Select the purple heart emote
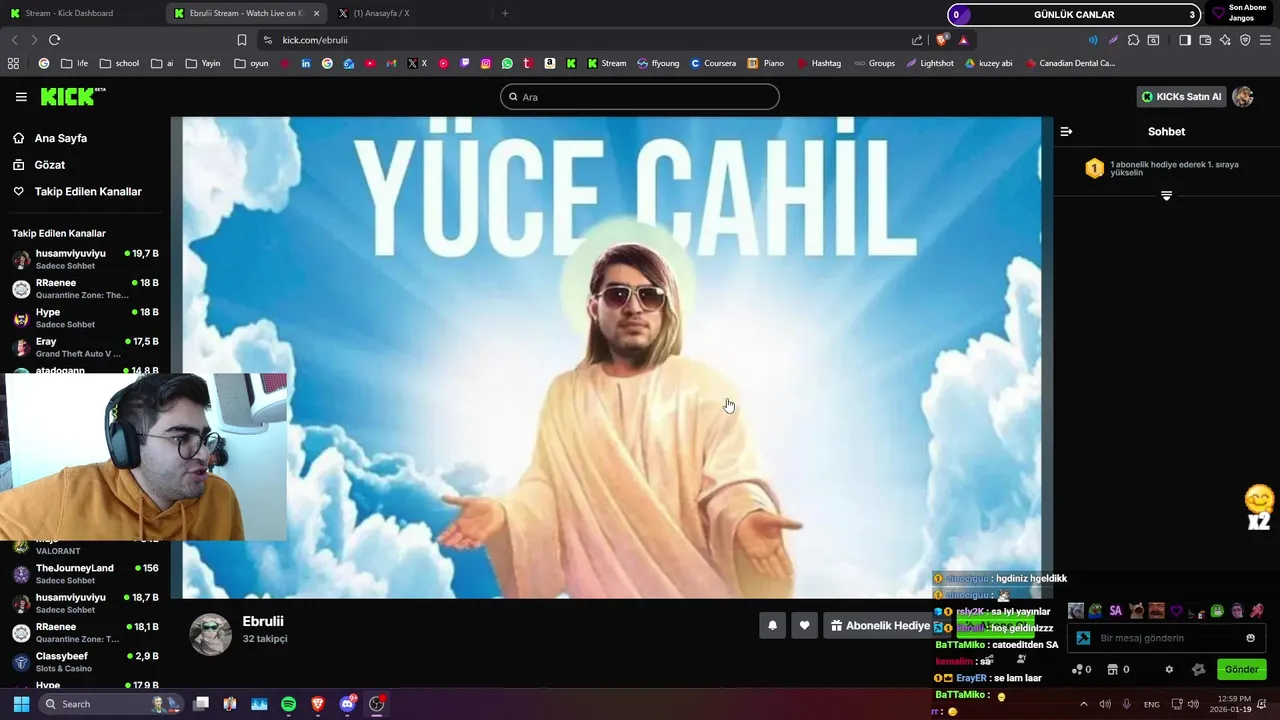The width and height of the screenshot is (1280, 720). point(1177,611)
